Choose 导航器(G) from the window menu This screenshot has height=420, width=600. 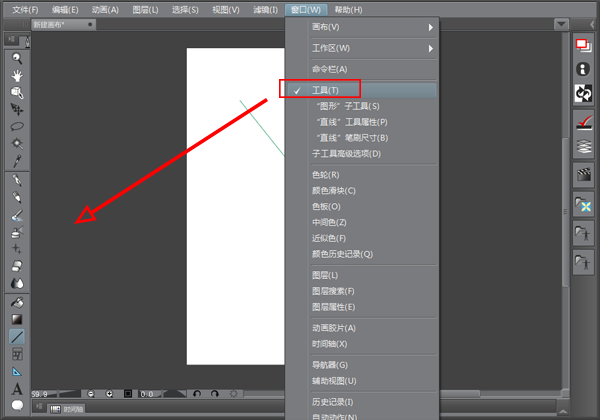point(330,365)
